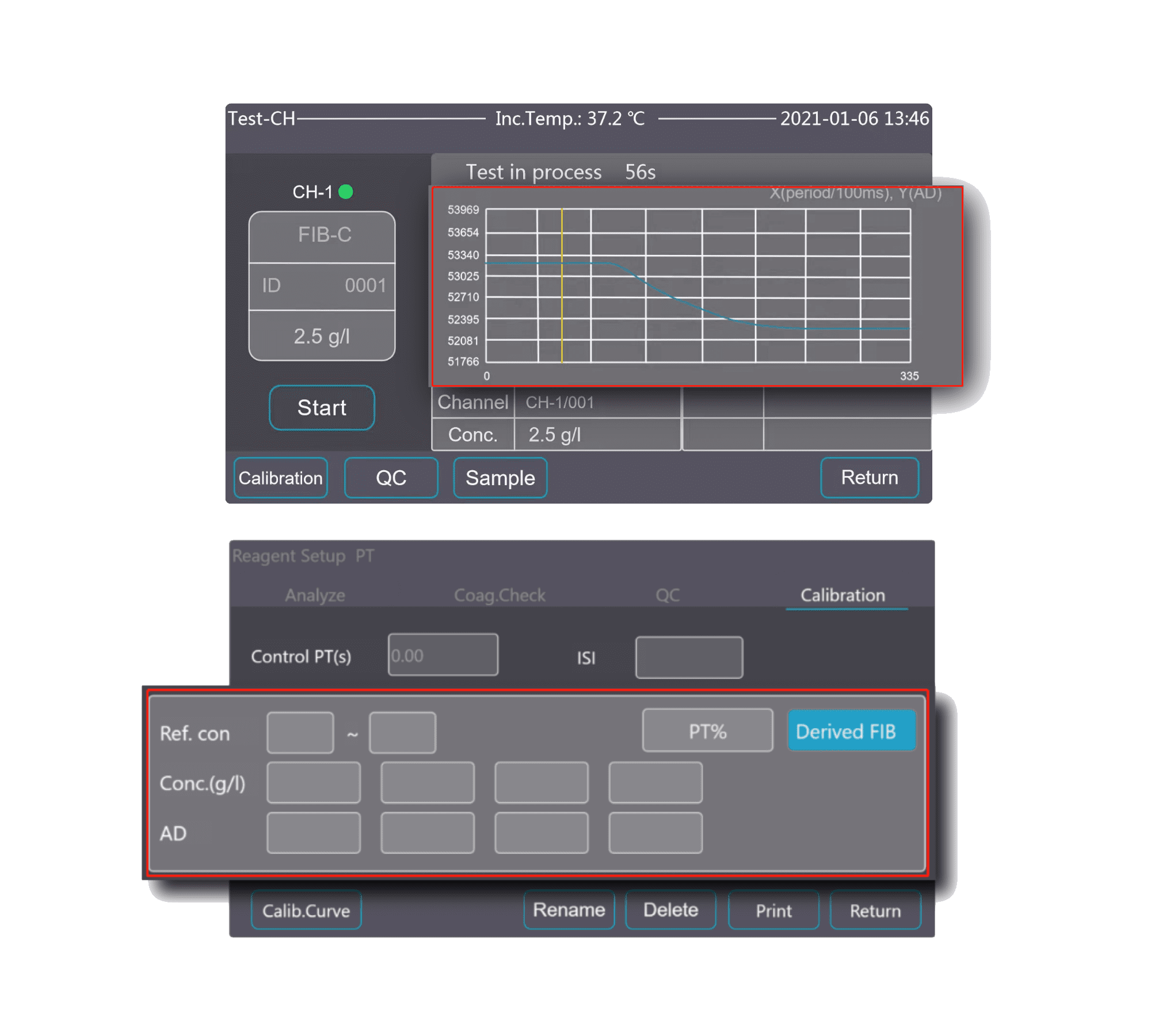Switch to the Coag.Check tab
The height and width of the screenshot is (1036, 1170).
coord(500,595)
